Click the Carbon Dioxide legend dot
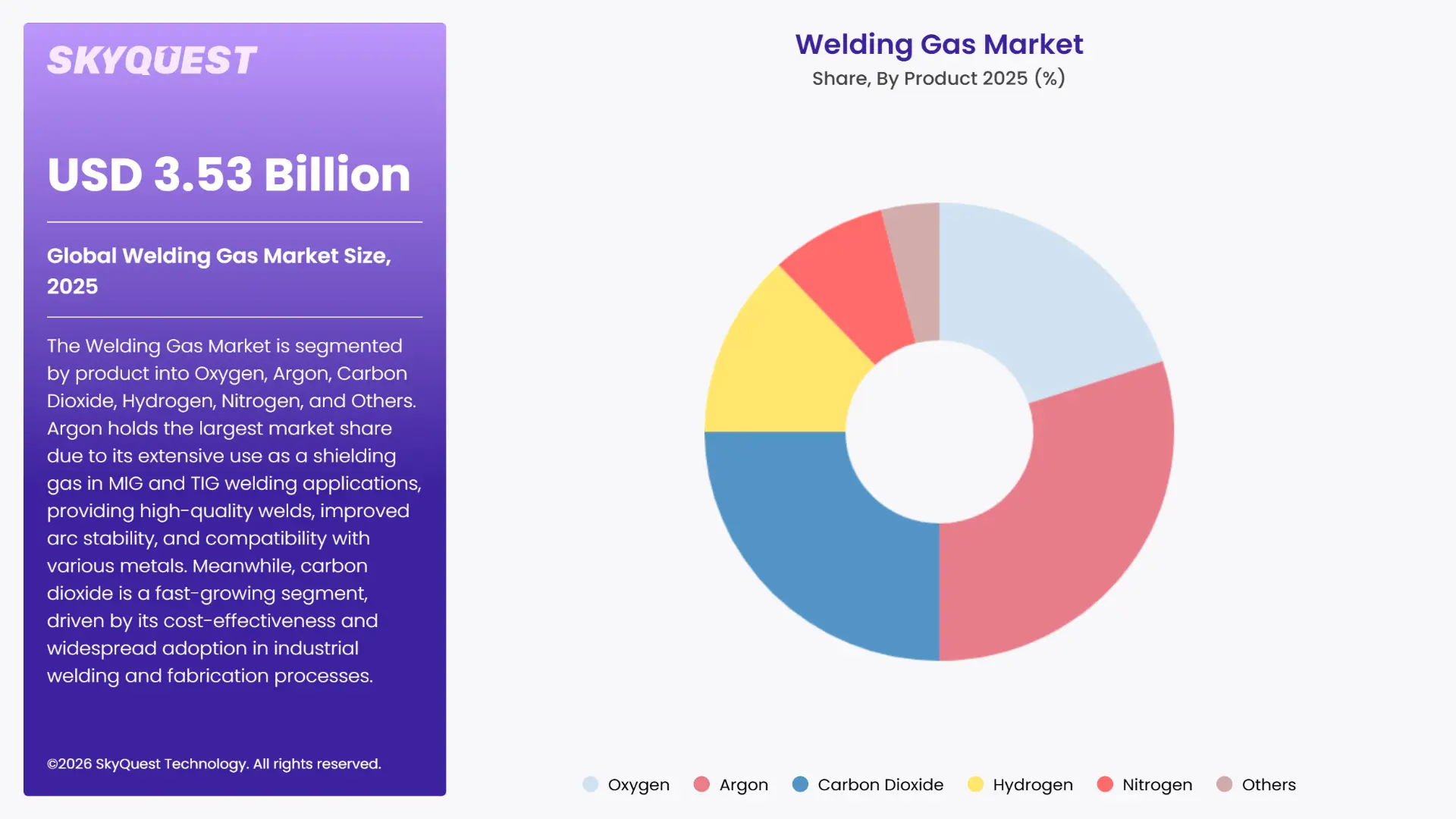 [800, 784]
